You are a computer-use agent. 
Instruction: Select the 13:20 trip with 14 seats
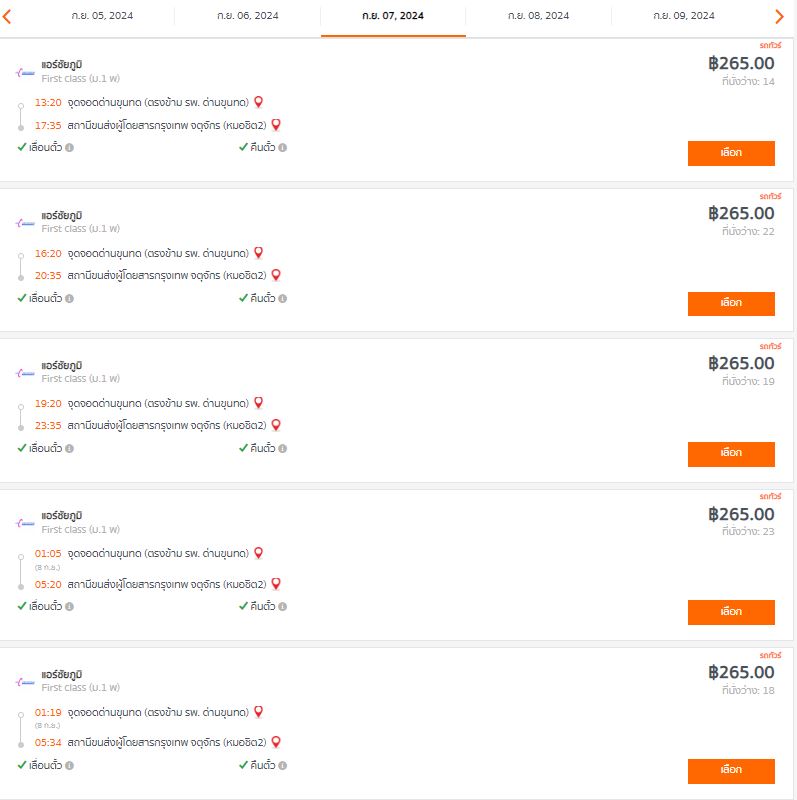tap(731, 153)
